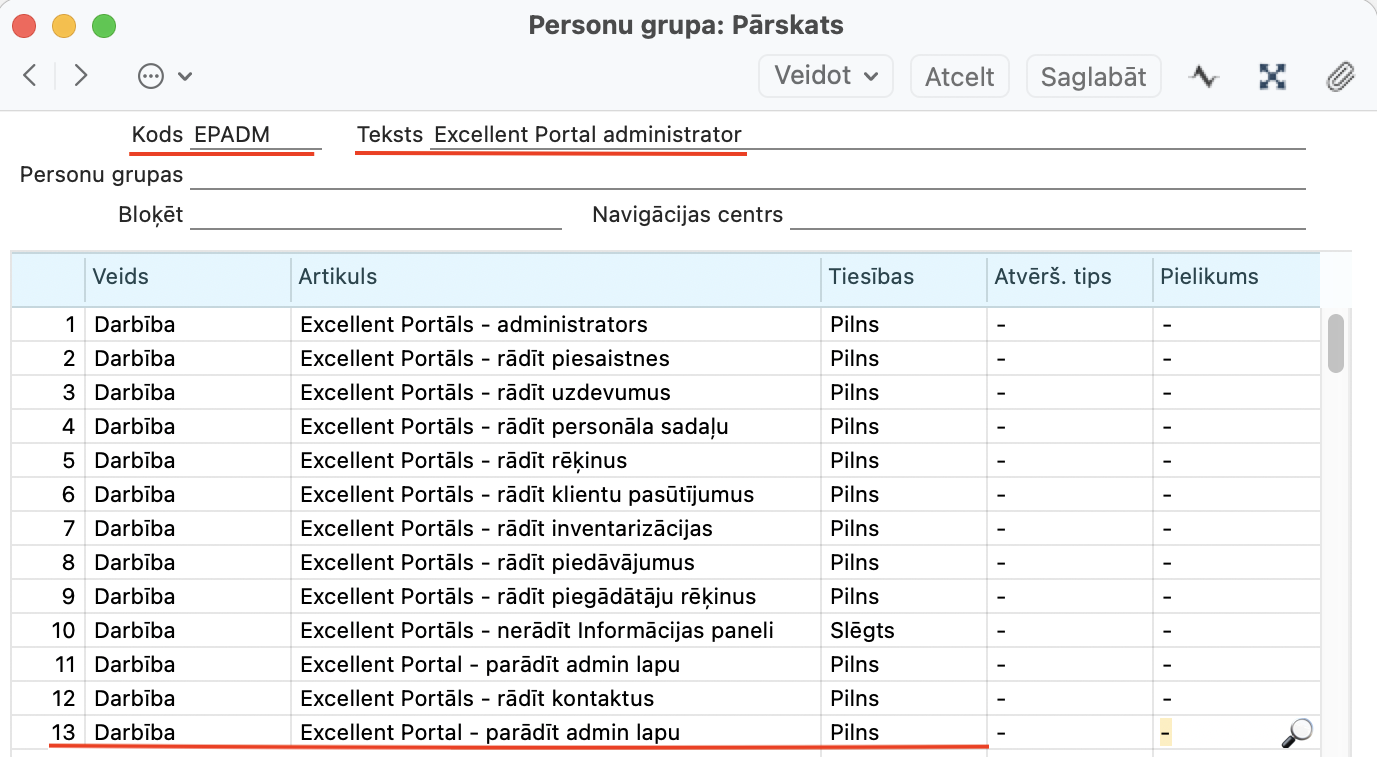This screenshot has height=757, width=1377.
Task: Expand the chevron beside the ellipsis icon
Action: [x=185, y=77]
